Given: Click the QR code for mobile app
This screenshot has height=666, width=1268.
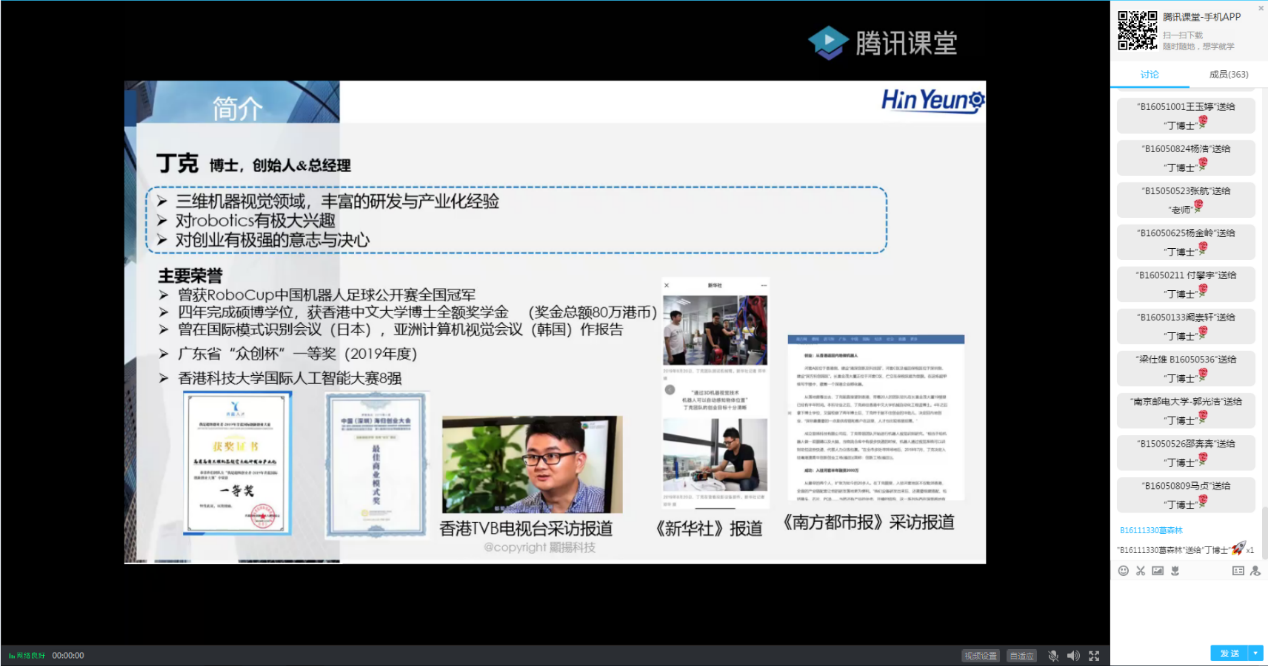Looking at the screenshot, I should click(1136, 30).
